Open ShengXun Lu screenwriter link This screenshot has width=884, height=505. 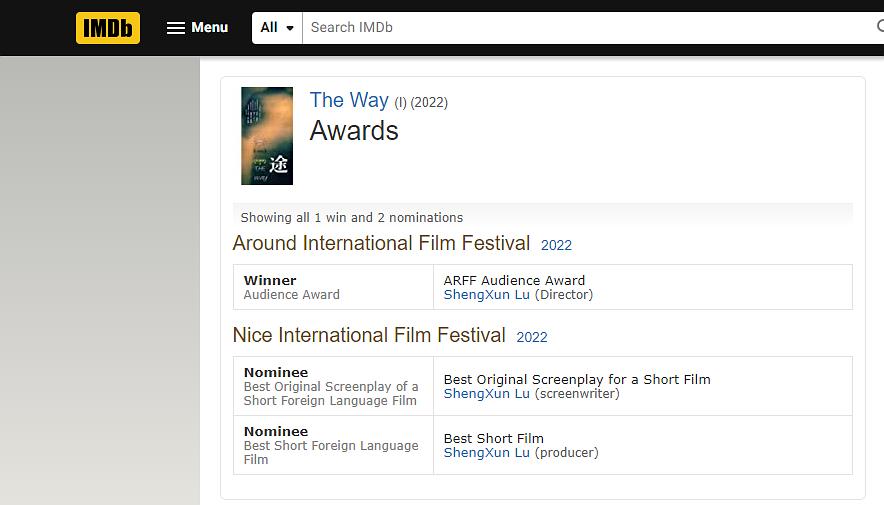pos(487,394)
